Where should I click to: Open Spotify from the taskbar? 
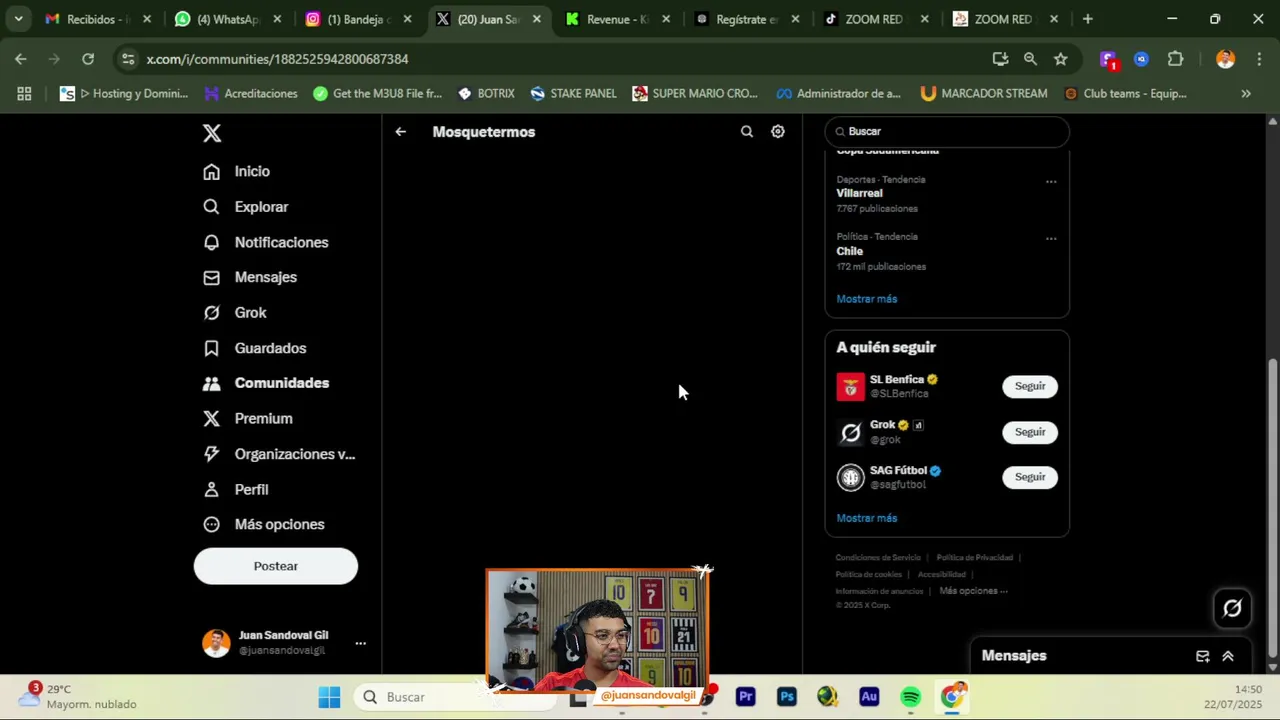[x=910, y=697]
